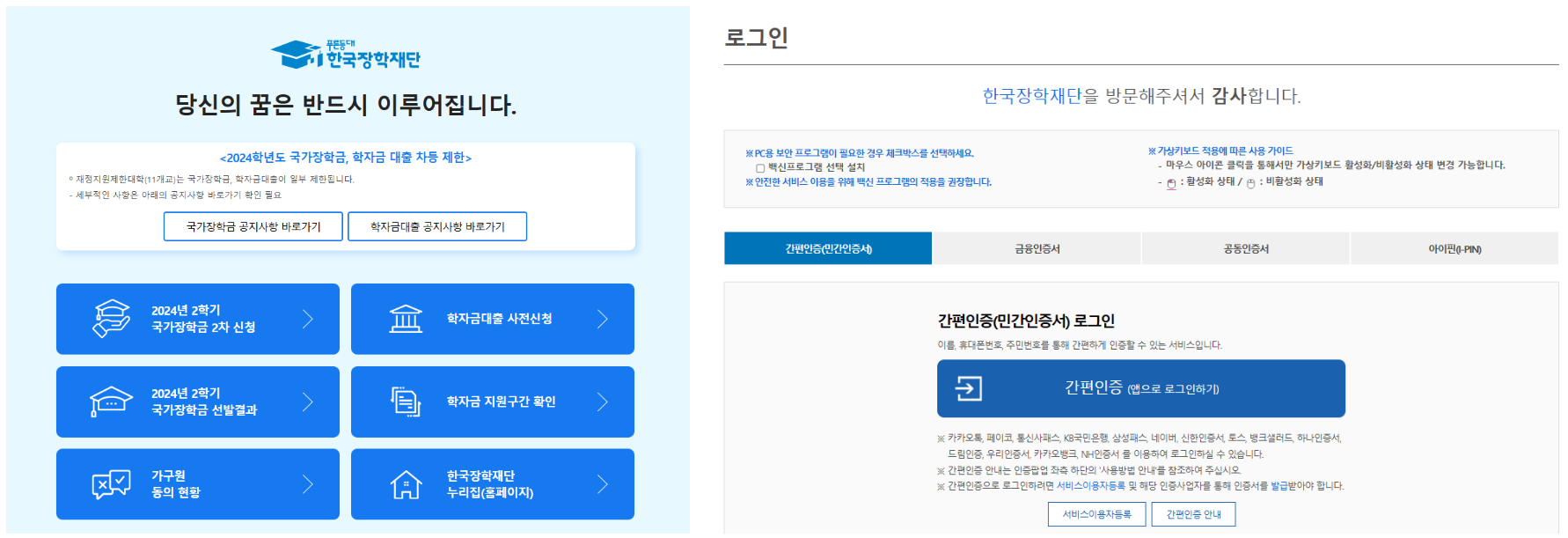Click the scholarship hand icon on 국가장학금 2차 신청
Viewport: 1568px width, 538px height.
[112, 319]
